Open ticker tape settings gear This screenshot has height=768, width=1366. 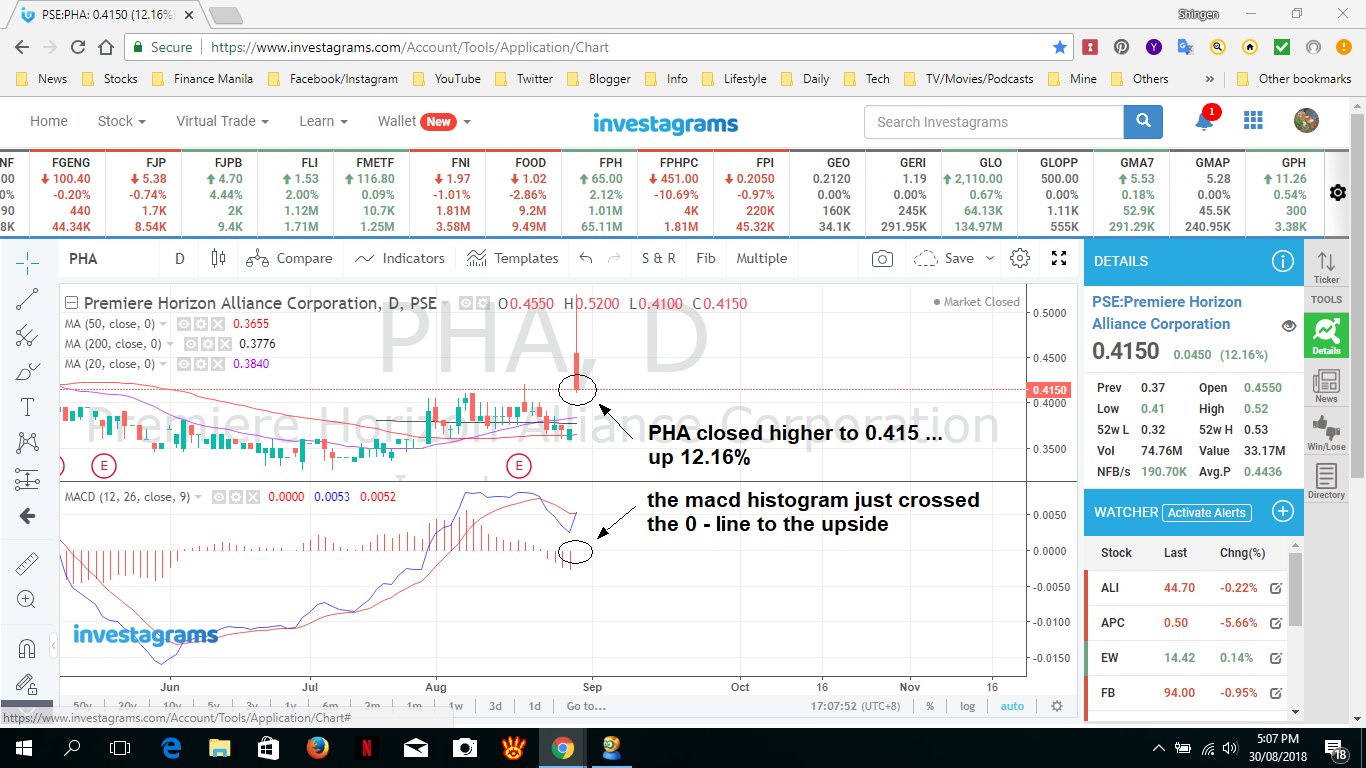[1338, 193]
